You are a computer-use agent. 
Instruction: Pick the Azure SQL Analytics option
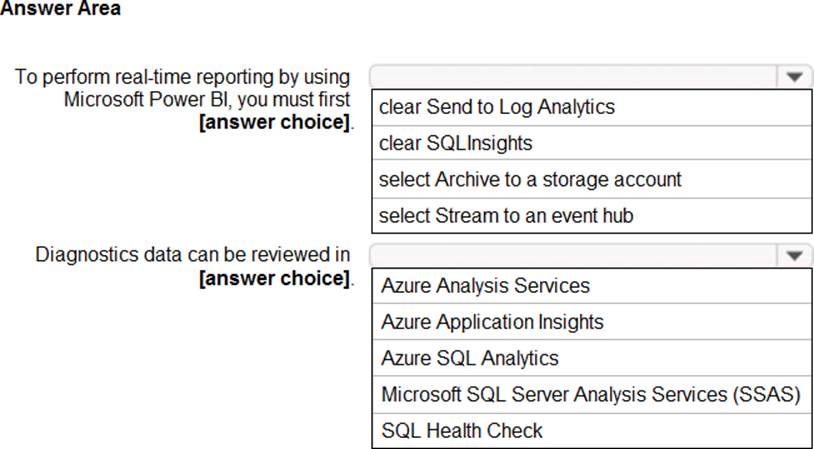pos(470,358)
